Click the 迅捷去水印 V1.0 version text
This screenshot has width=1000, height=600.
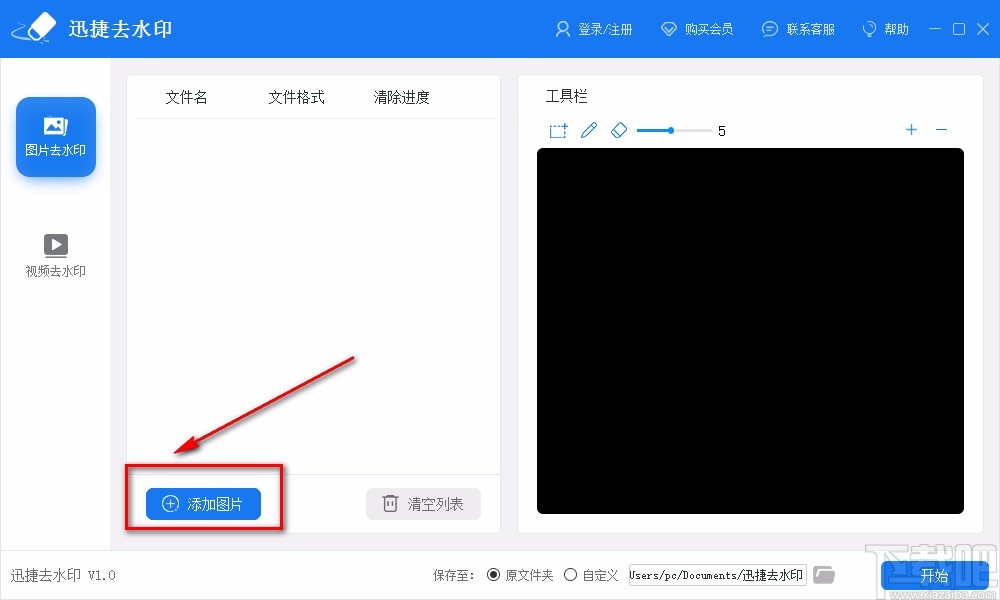click(x=63, y=575)
